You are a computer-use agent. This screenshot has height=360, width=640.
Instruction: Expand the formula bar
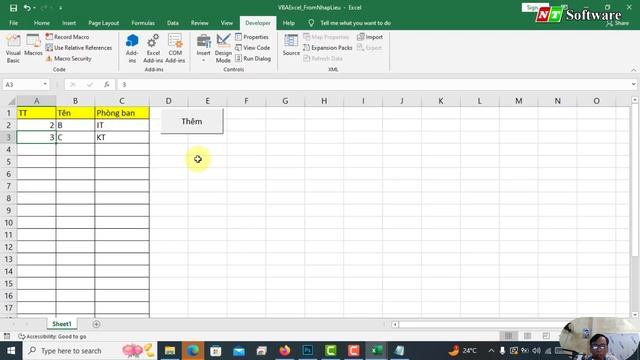(x=633, y=84)
